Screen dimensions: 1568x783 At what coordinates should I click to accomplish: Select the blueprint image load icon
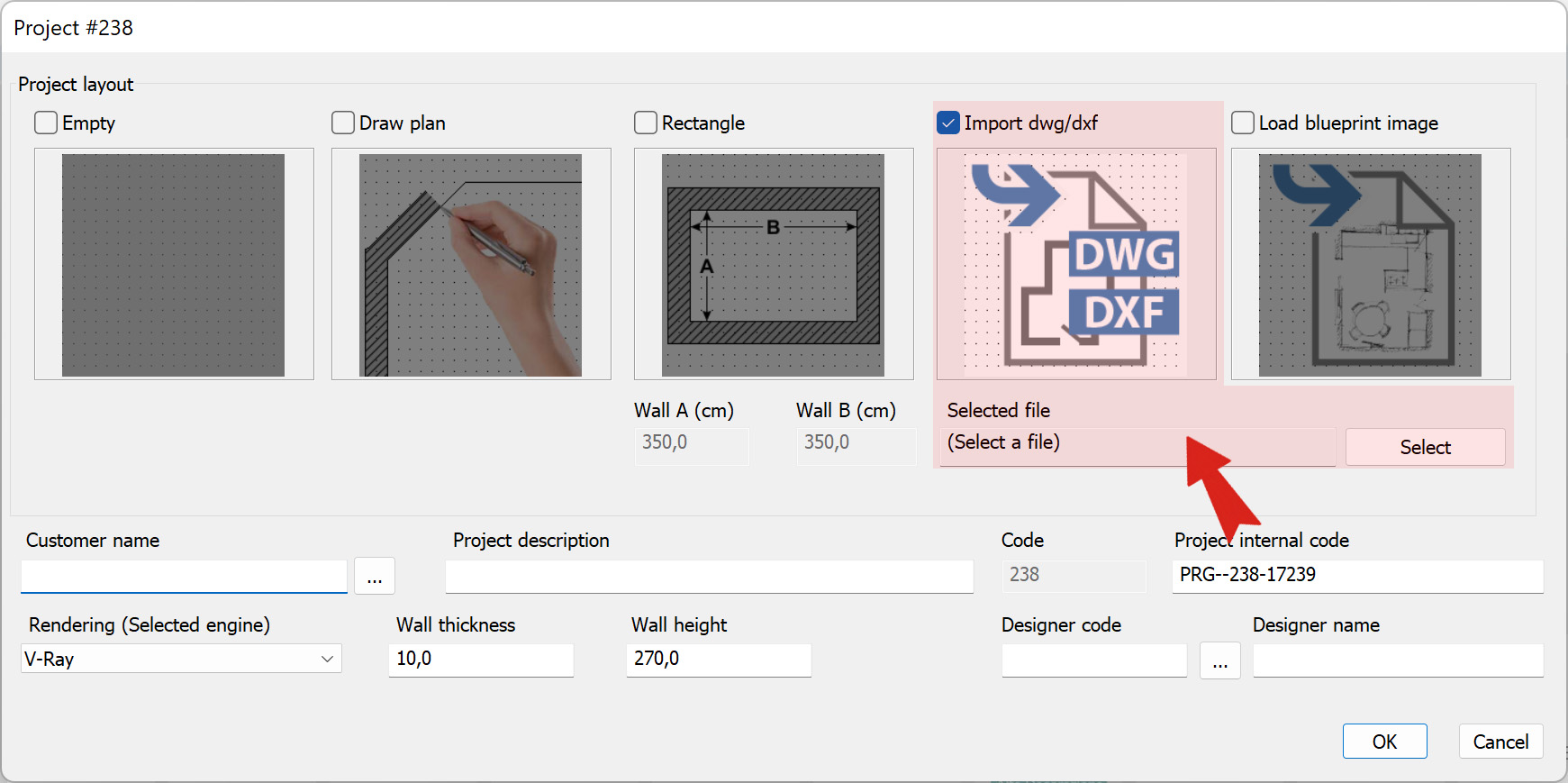(1371, 264)
